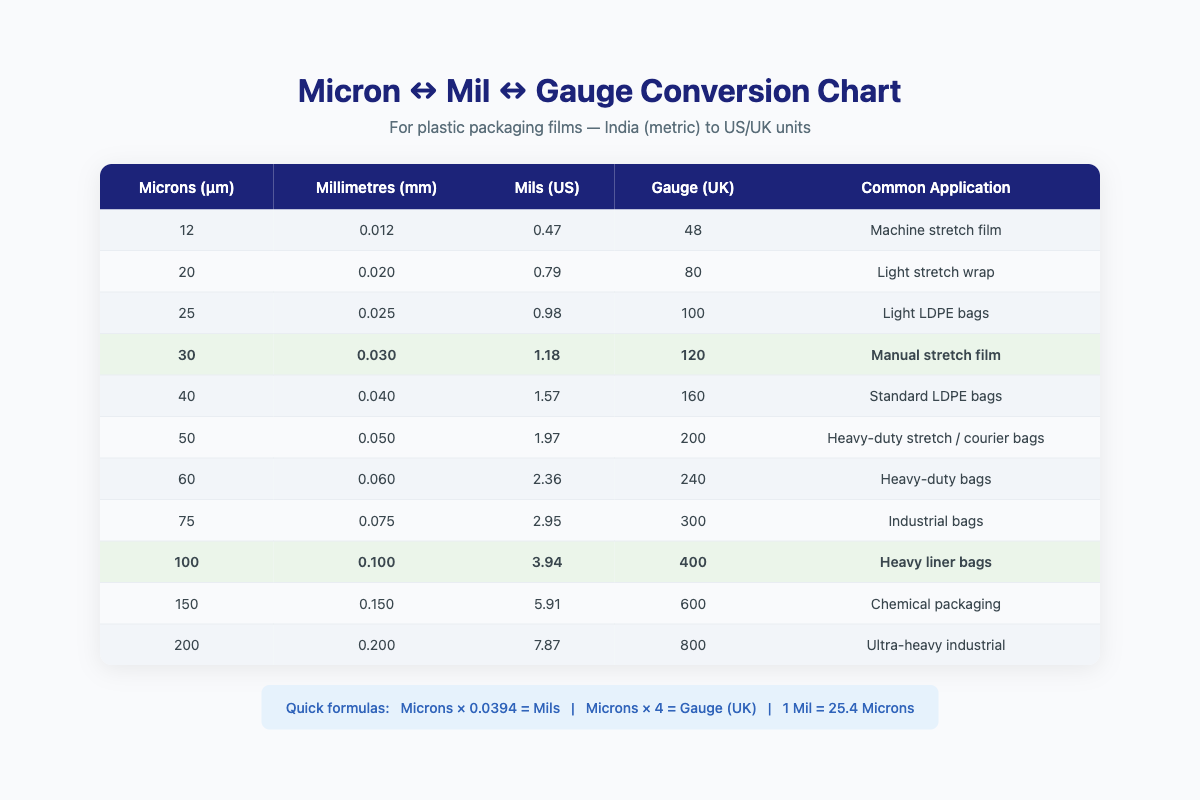1200x800 pixels.
Task: Click the 7.87 mils cell
Action: 546,645
